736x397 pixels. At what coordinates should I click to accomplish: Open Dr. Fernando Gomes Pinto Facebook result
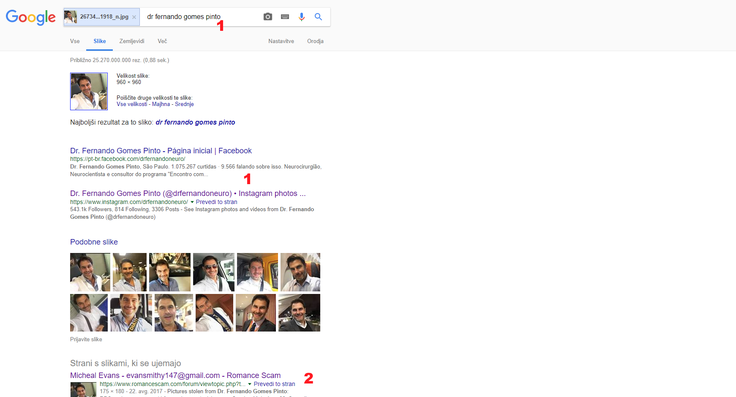161,151
